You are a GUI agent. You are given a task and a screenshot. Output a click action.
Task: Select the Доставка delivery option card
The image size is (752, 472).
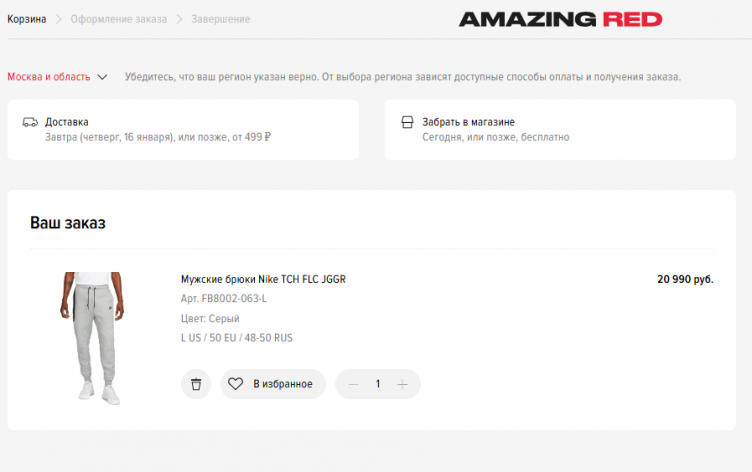183,130
